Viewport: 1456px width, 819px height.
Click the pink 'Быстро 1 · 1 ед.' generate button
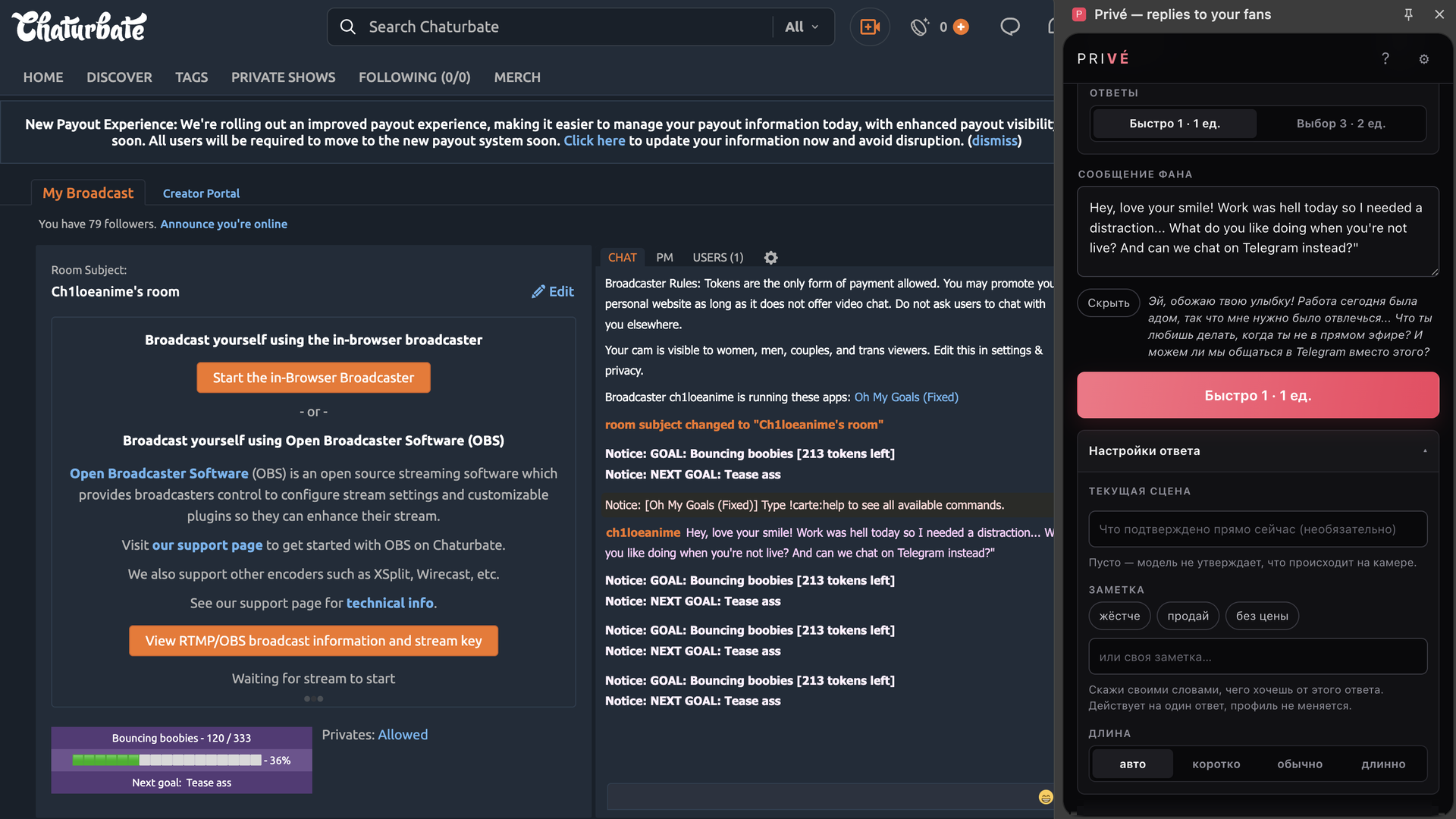tap(1258, 395)
